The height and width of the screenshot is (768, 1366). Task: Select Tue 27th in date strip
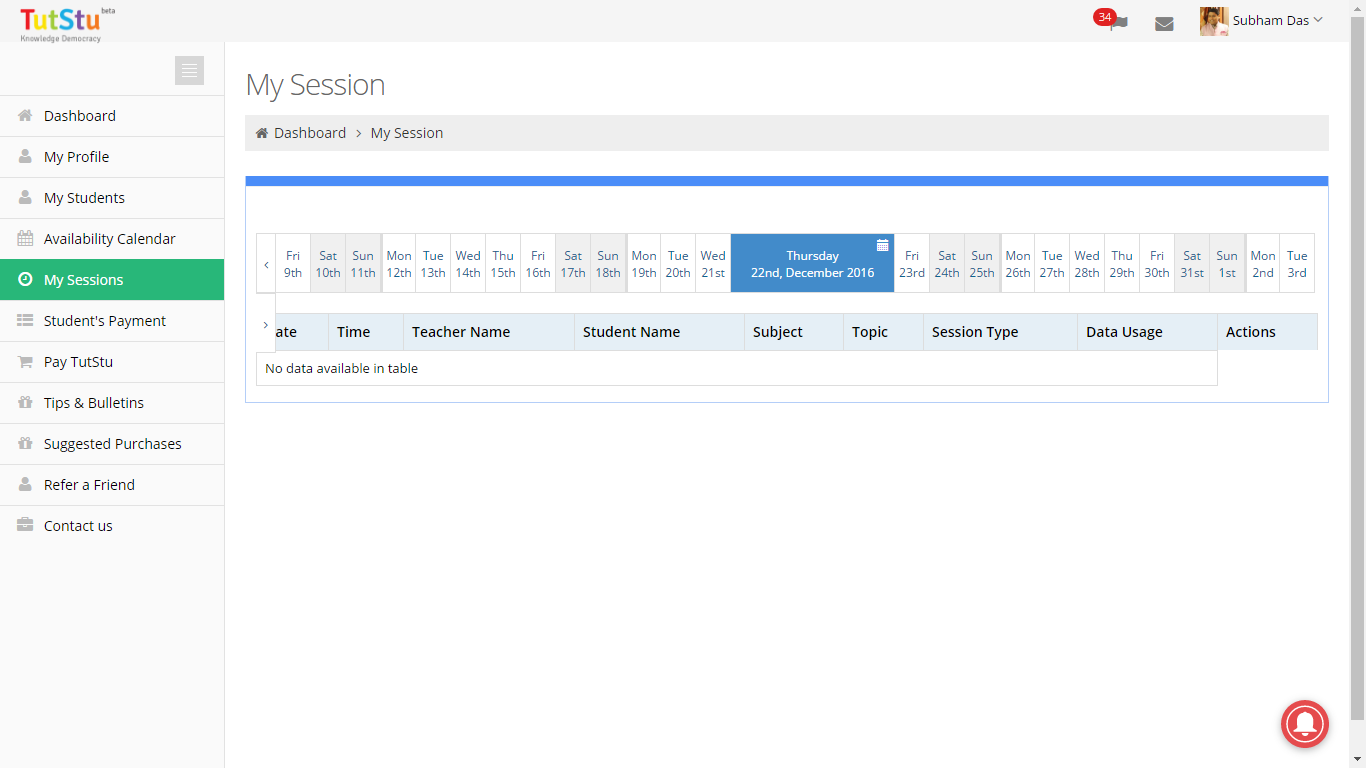click(1052, 263)
